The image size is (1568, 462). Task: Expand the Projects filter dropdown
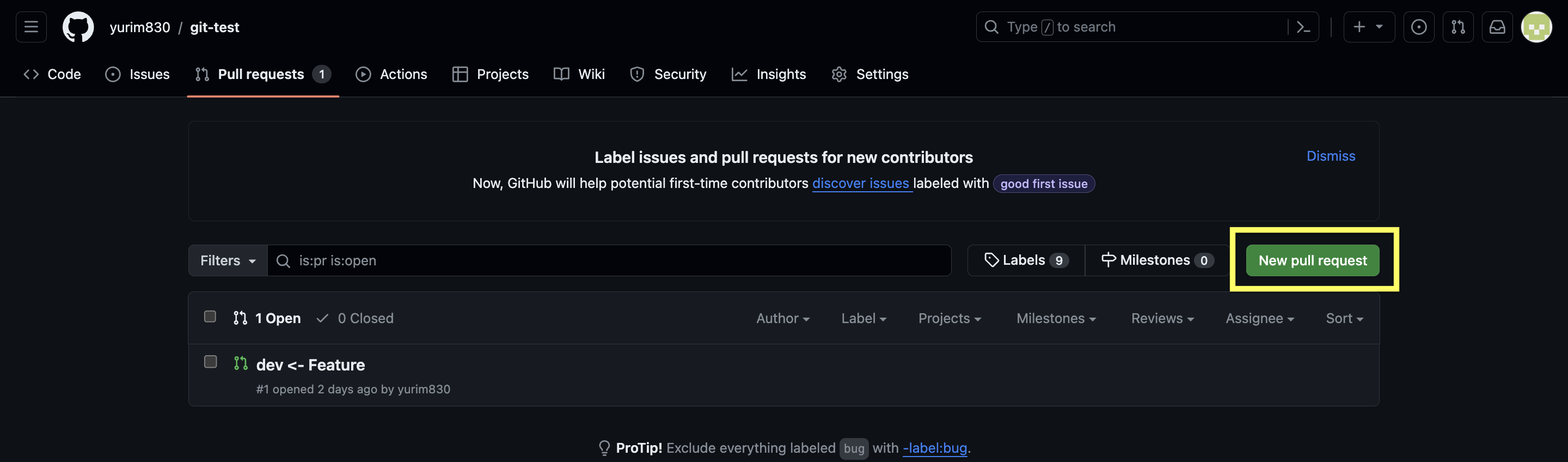[x=950, y=318]
